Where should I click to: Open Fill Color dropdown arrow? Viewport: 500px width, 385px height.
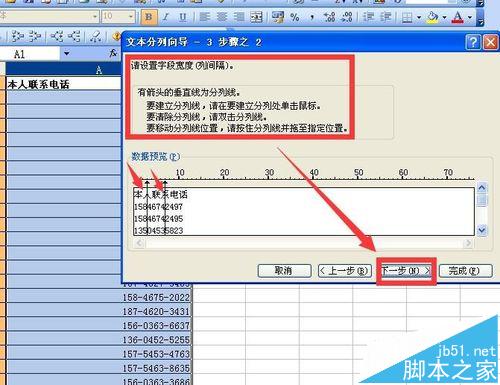[x=444, y=17]
